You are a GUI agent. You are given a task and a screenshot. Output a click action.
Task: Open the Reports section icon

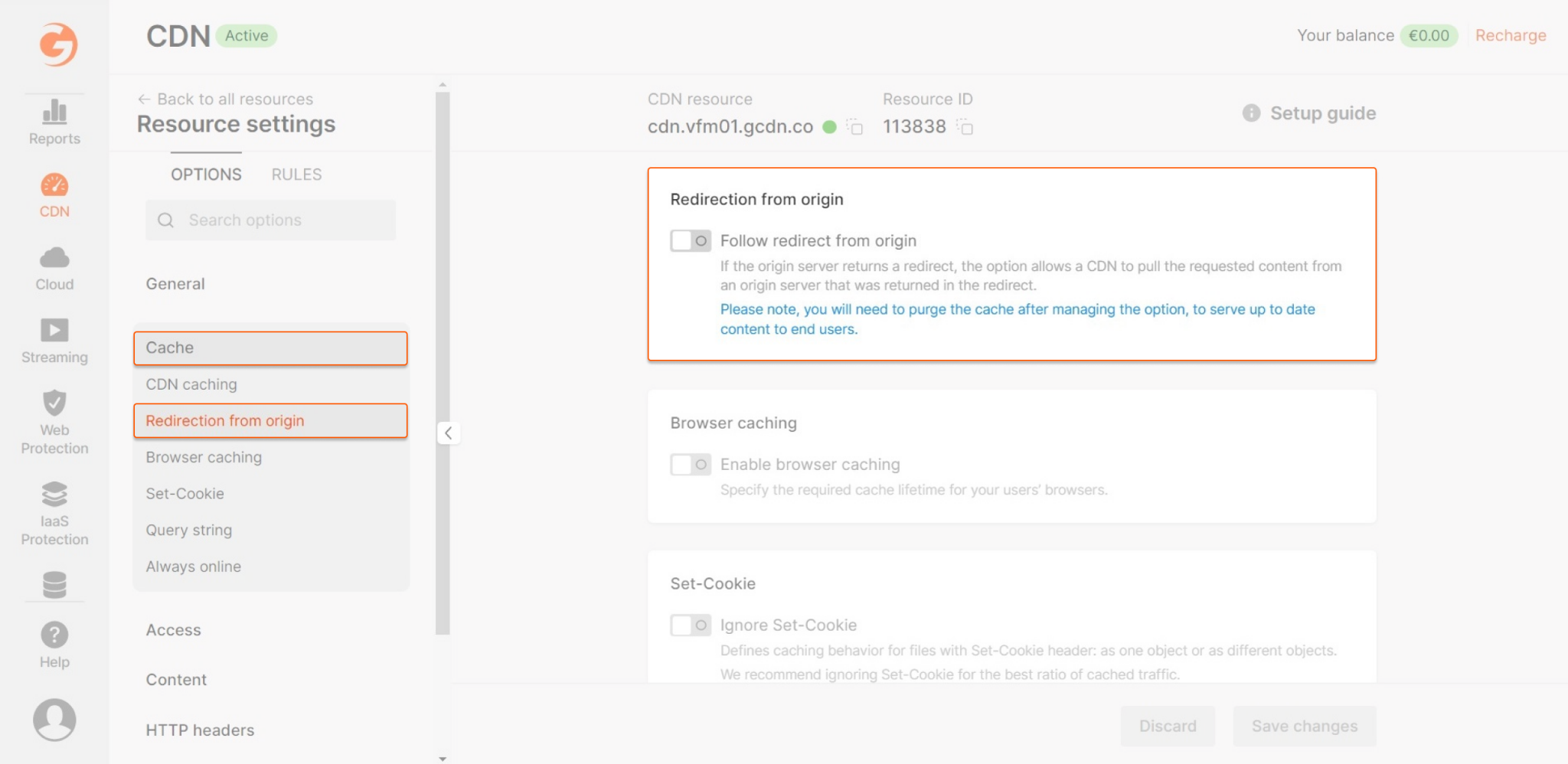click(54, 112)
